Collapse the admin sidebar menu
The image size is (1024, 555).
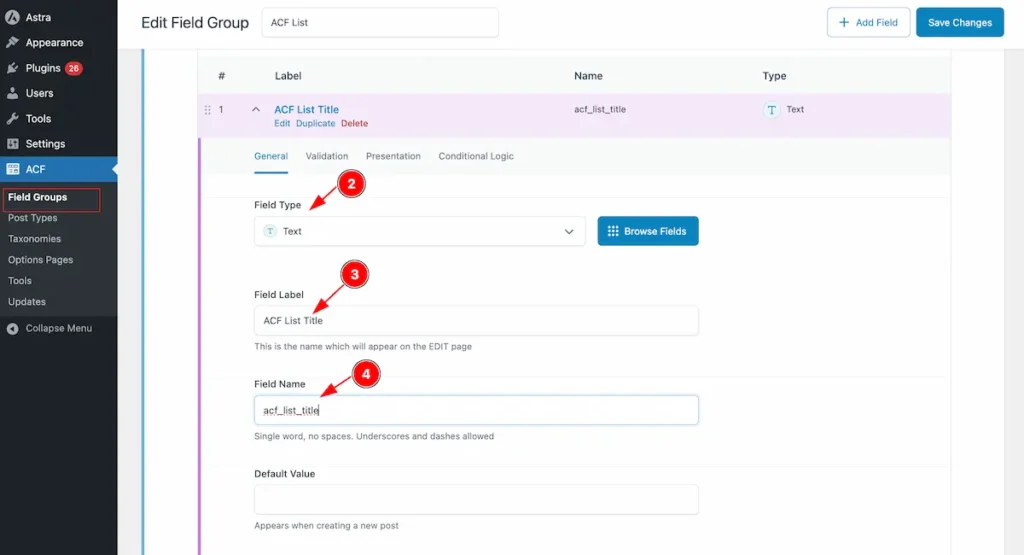click(x=12, y=328)
